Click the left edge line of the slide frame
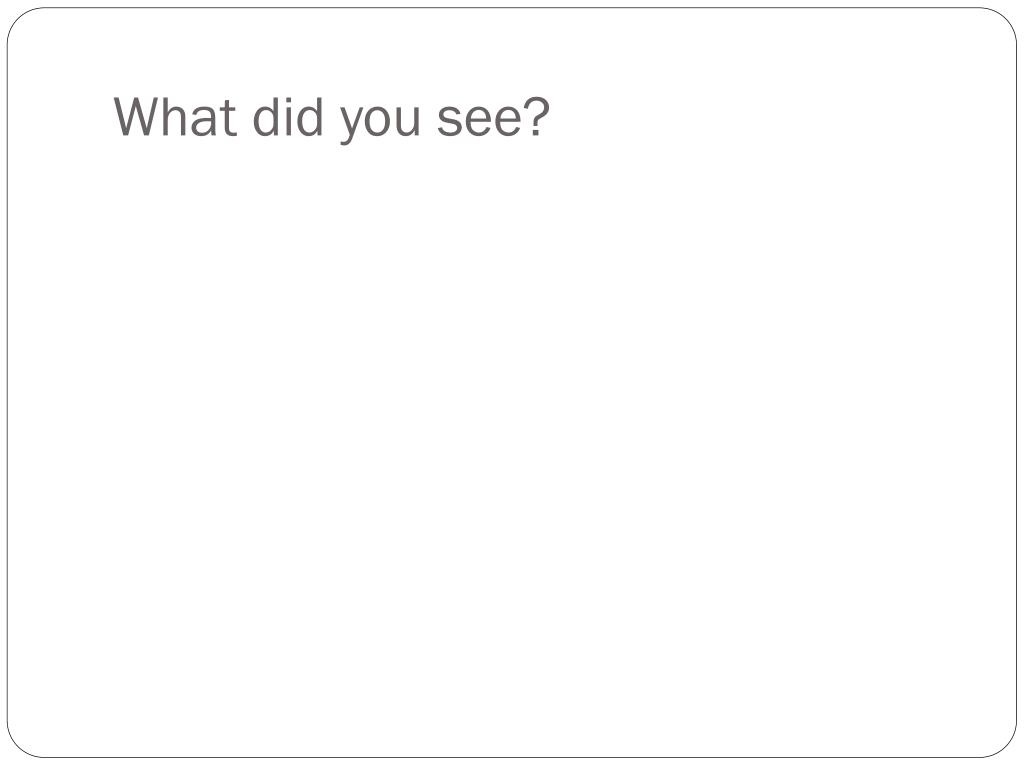Screen dimensions: 1024x768 coord(8,384)
